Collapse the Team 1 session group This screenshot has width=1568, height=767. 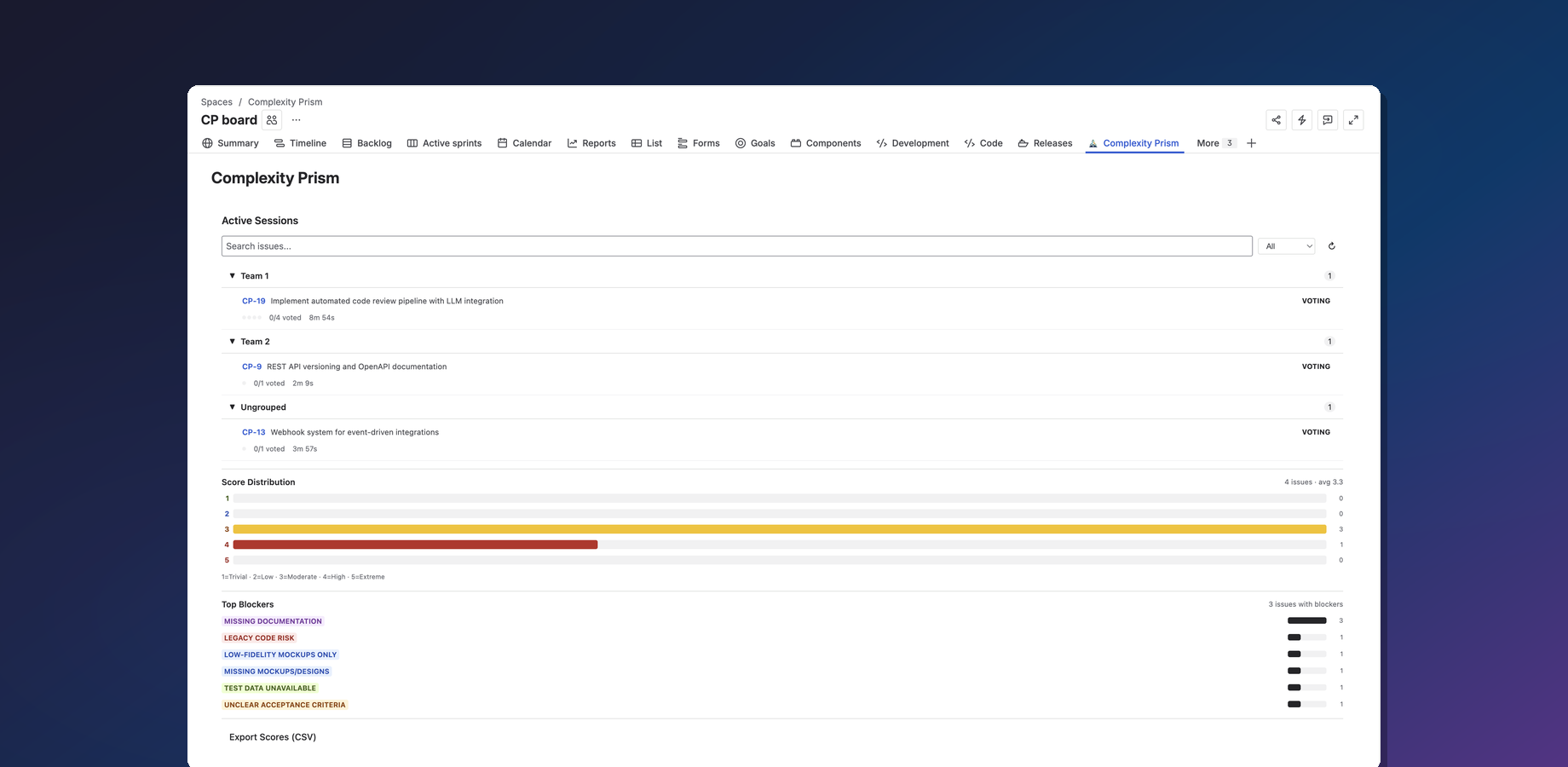(232, 275)
